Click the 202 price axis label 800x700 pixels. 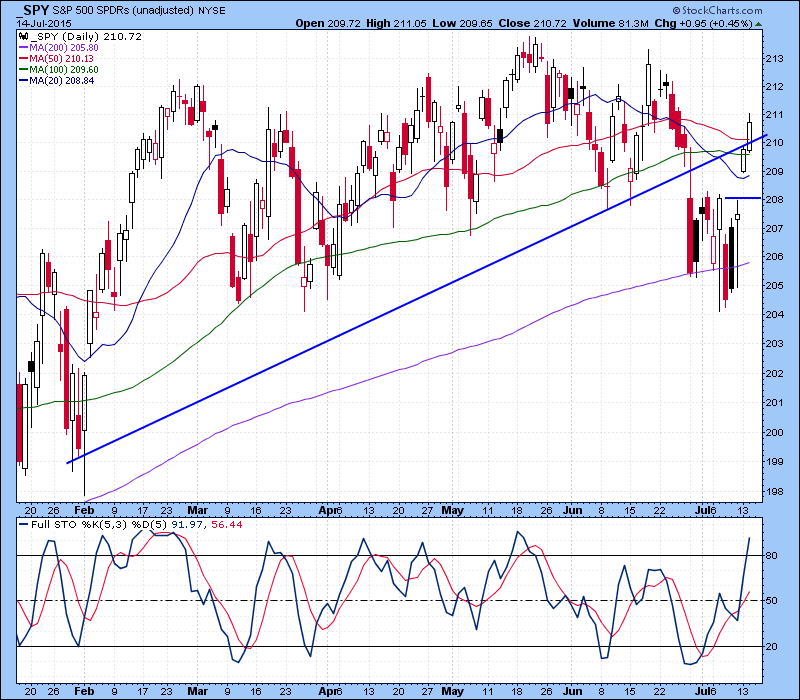(774, 373)
